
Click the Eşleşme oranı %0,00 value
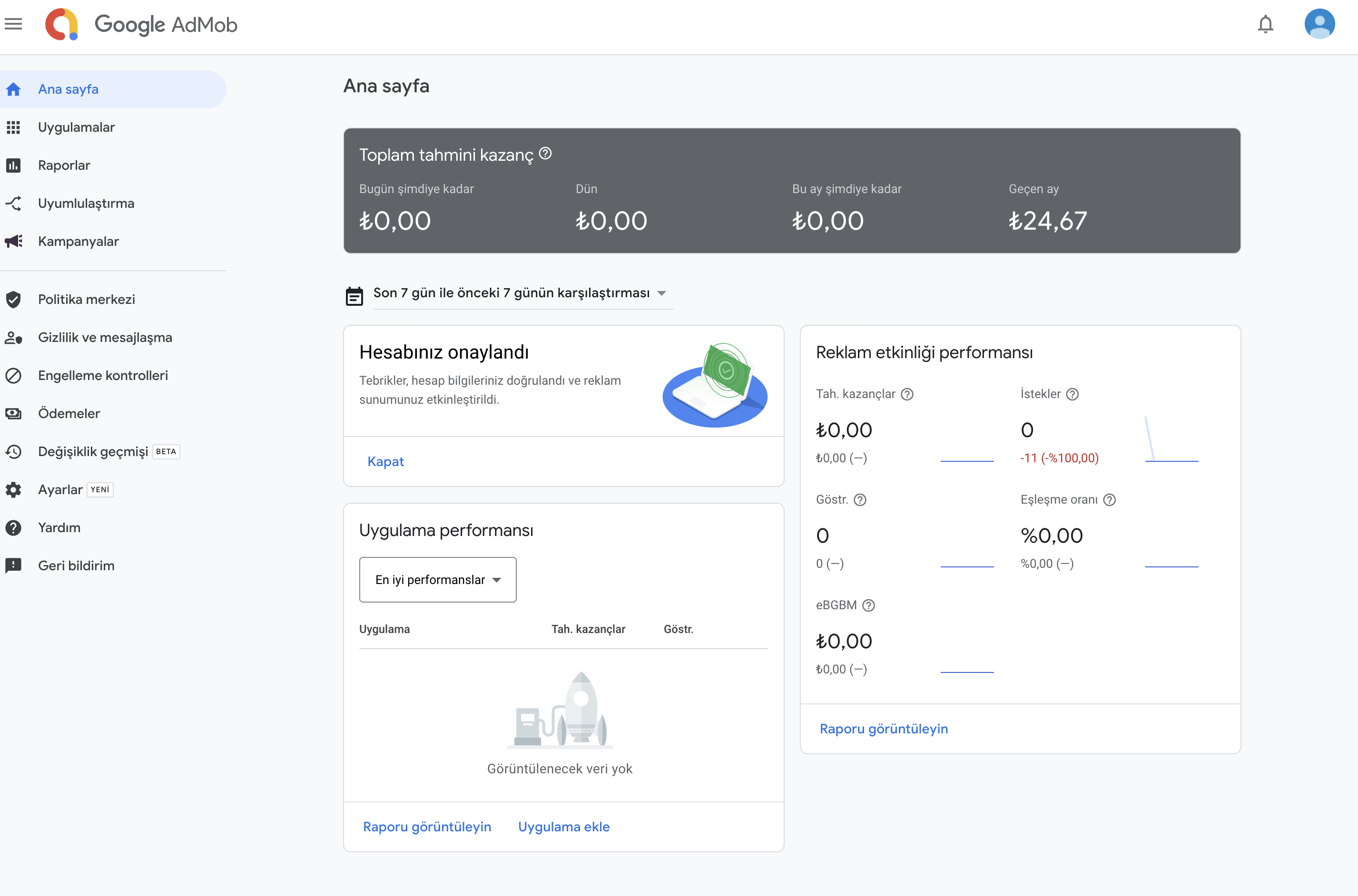coord(1052,536)
